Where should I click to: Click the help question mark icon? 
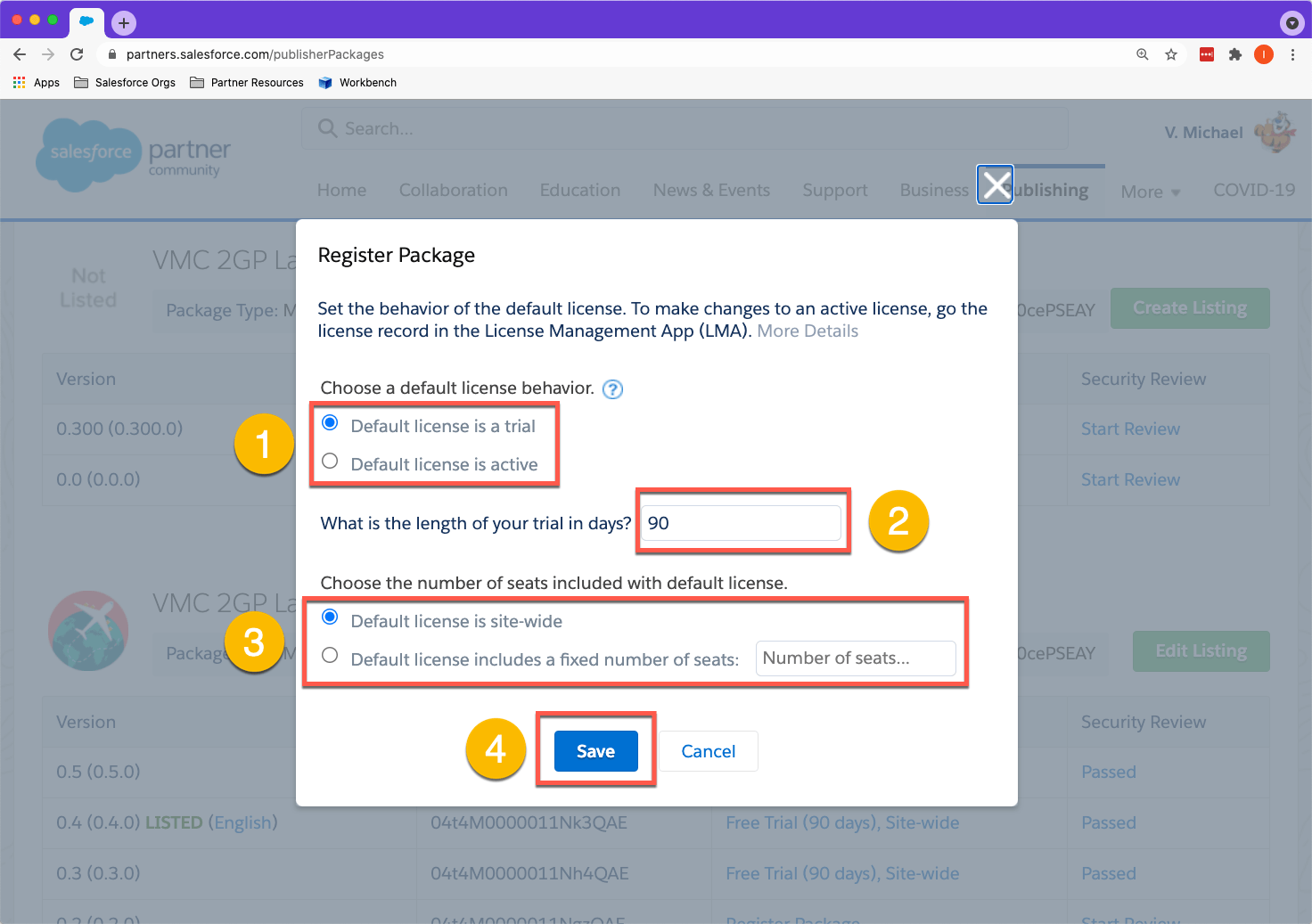[612, 389]
